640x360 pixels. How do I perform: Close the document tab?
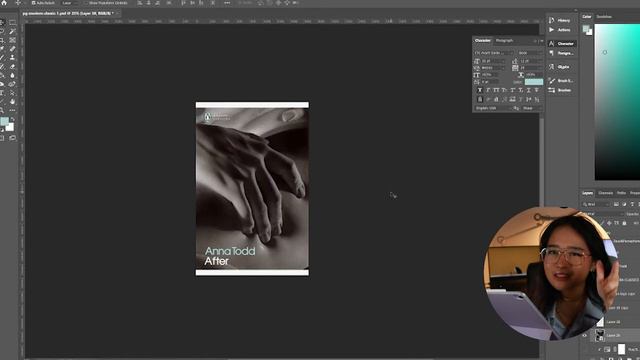pyautogui.click(x=118, y=13)
